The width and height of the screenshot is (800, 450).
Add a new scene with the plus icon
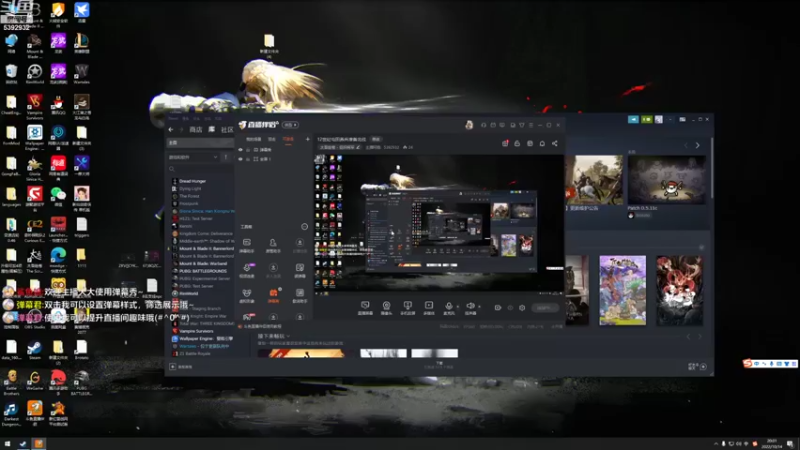(x=308, y=139)
